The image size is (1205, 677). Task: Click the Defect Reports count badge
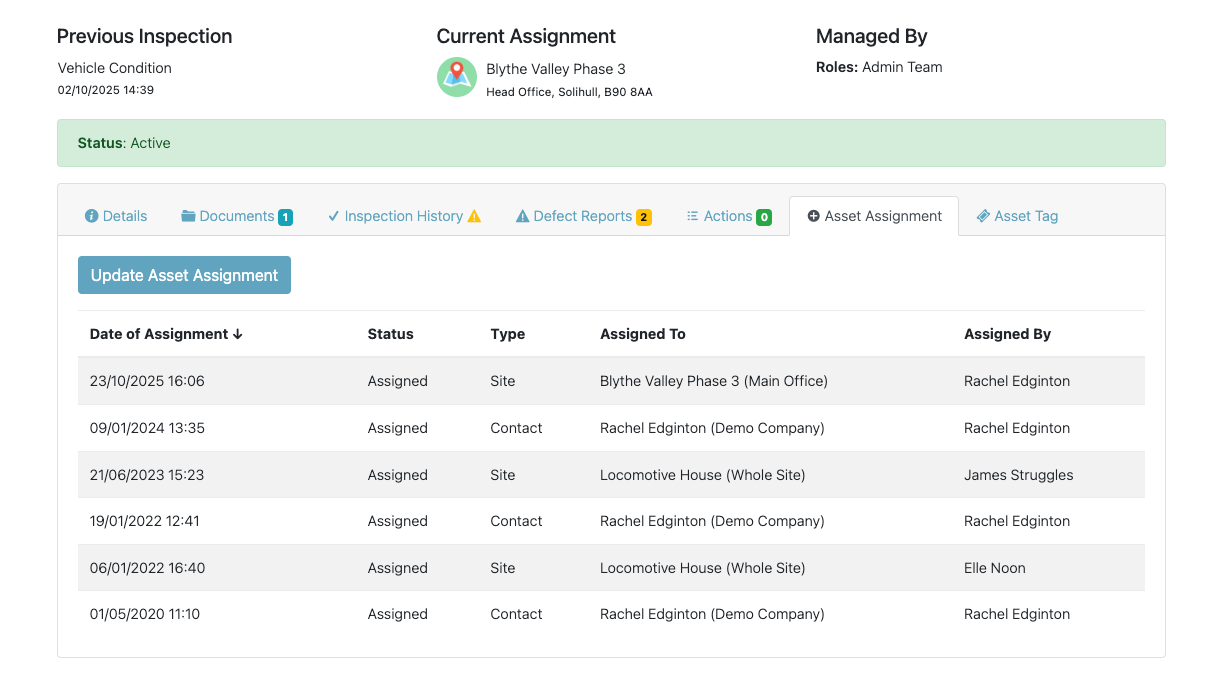point(643,217)
